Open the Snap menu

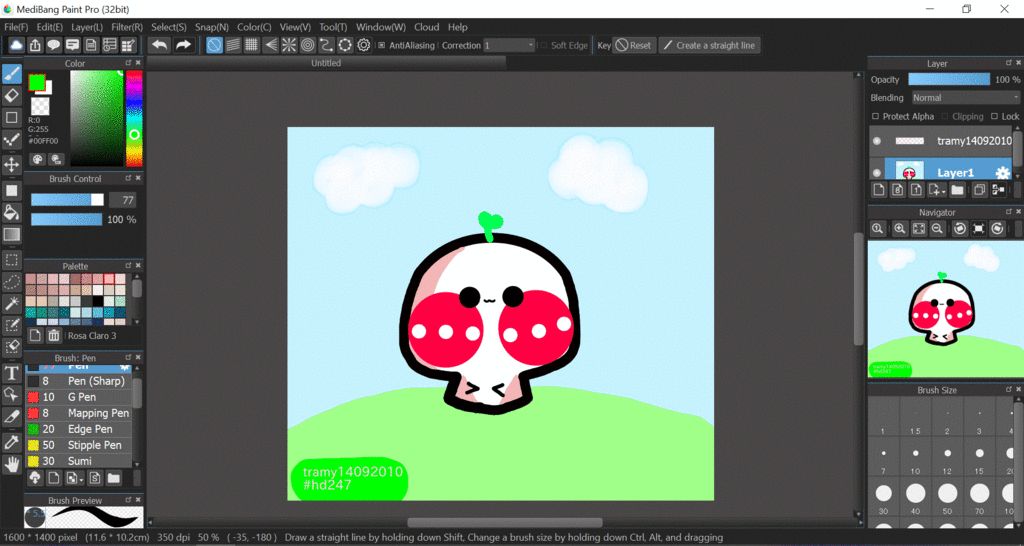coord(212,27)
